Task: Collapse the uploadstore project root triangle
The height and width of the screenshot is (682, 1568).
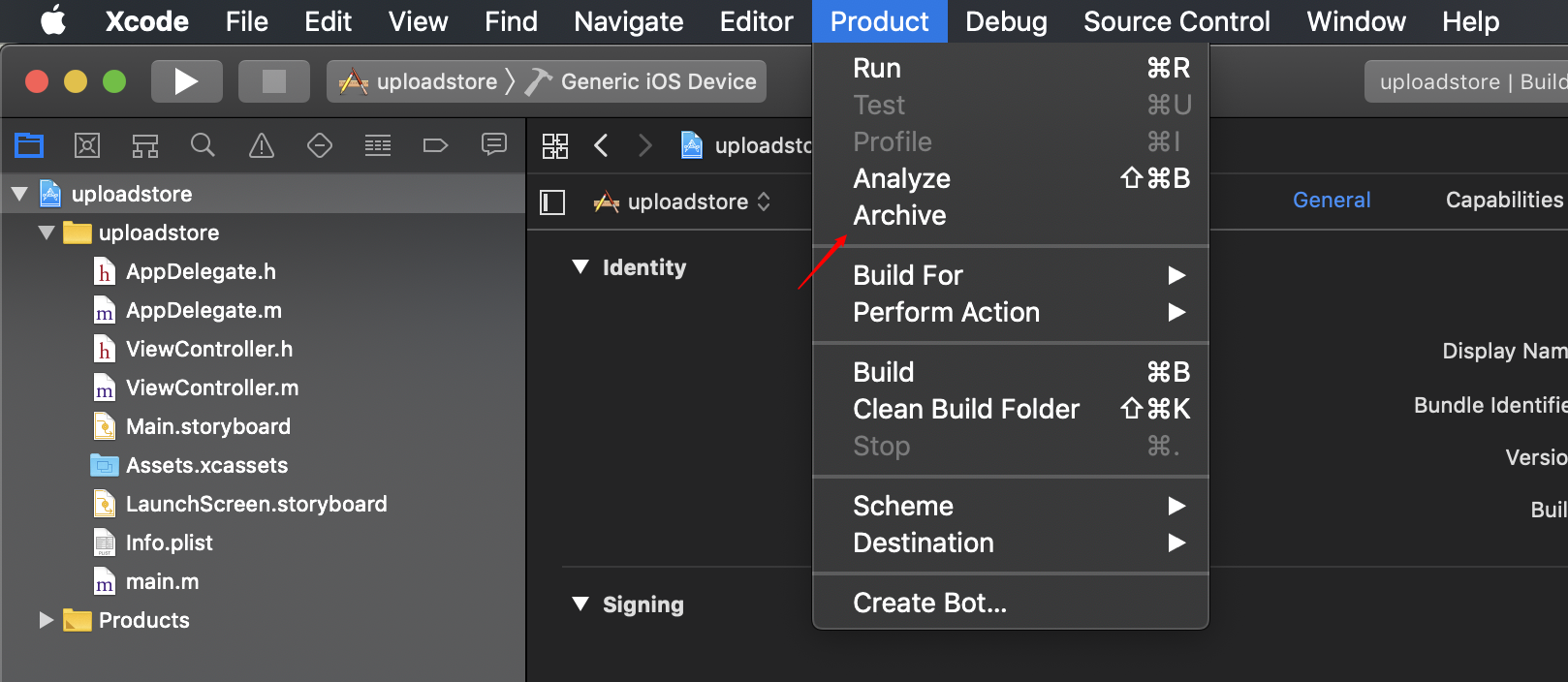Action: pos(19,194)
